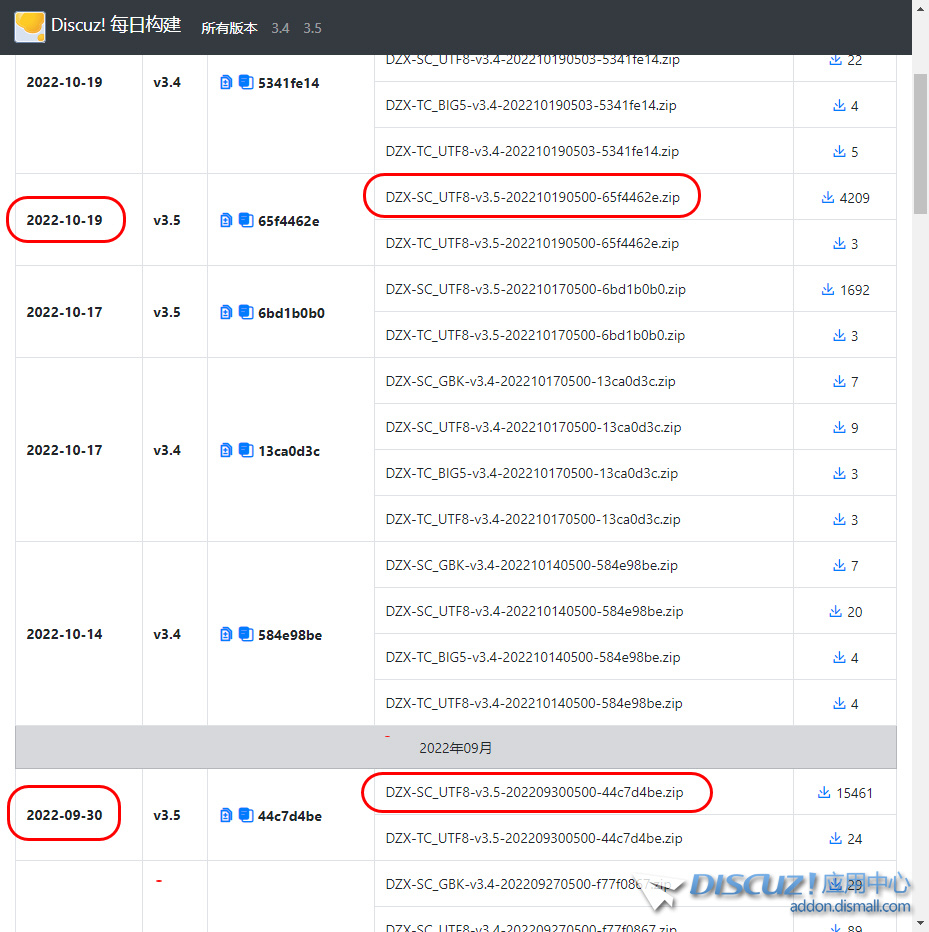The height and width of the screenshot is (932, 929).
Task: Open the file-arrow icon beside commit 65f4462e
Action: point(226,221)
